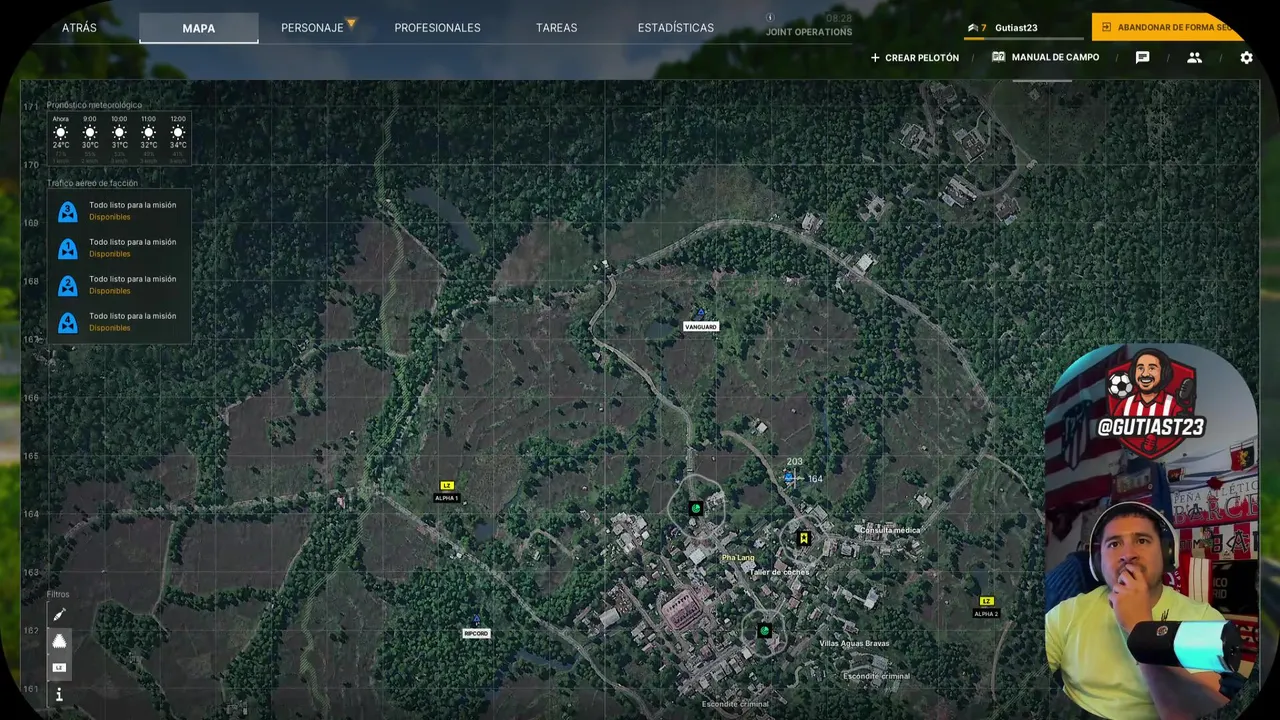Image resolution: width=1280 pixels, height=720 pixels.
Task: Click the yellow notification arrow next to PERSONAJE
Action: 351,23
